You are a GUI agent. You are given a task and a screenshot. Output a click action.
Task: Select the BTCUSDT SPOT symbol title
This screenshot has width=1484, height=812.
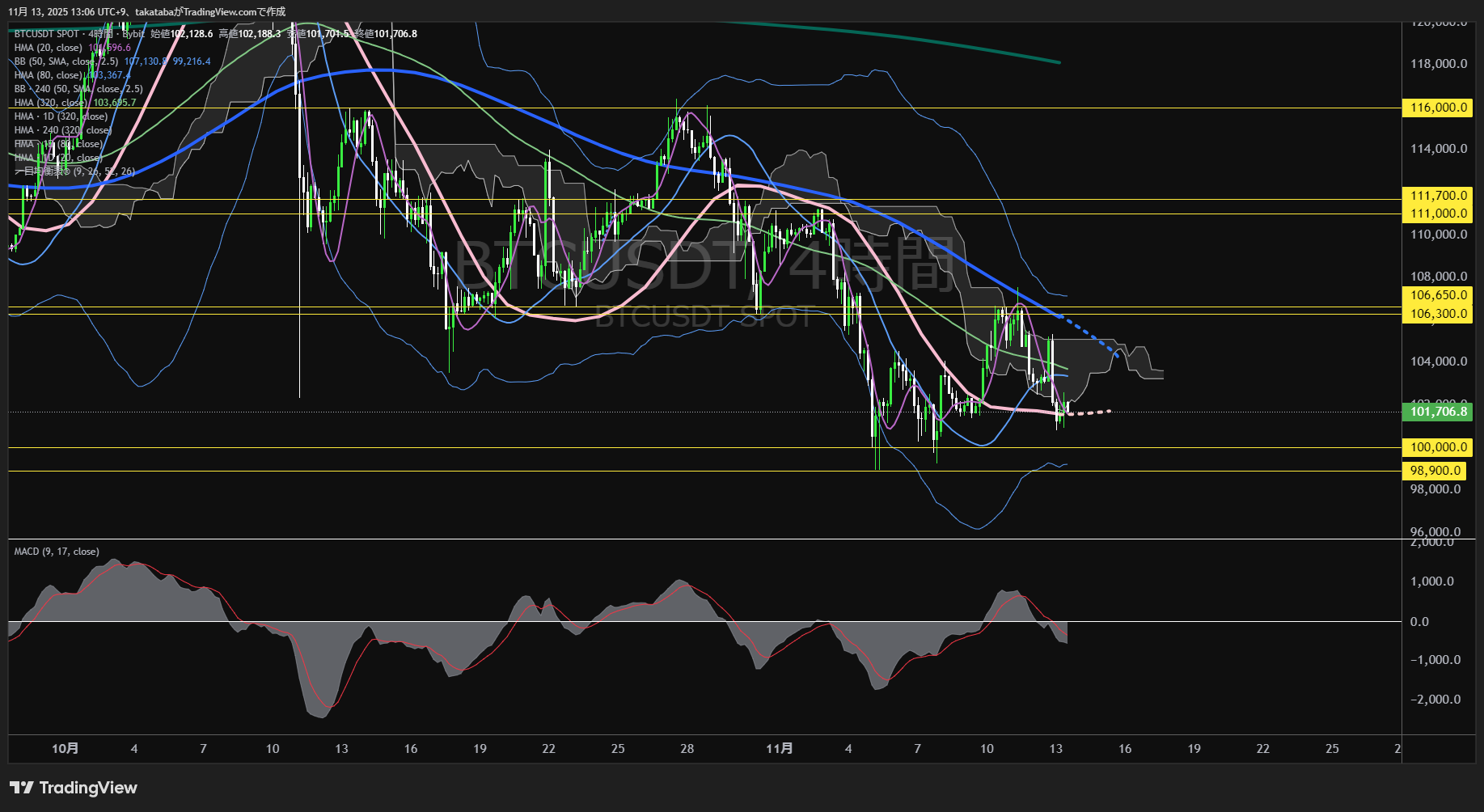tap(47, 34)
